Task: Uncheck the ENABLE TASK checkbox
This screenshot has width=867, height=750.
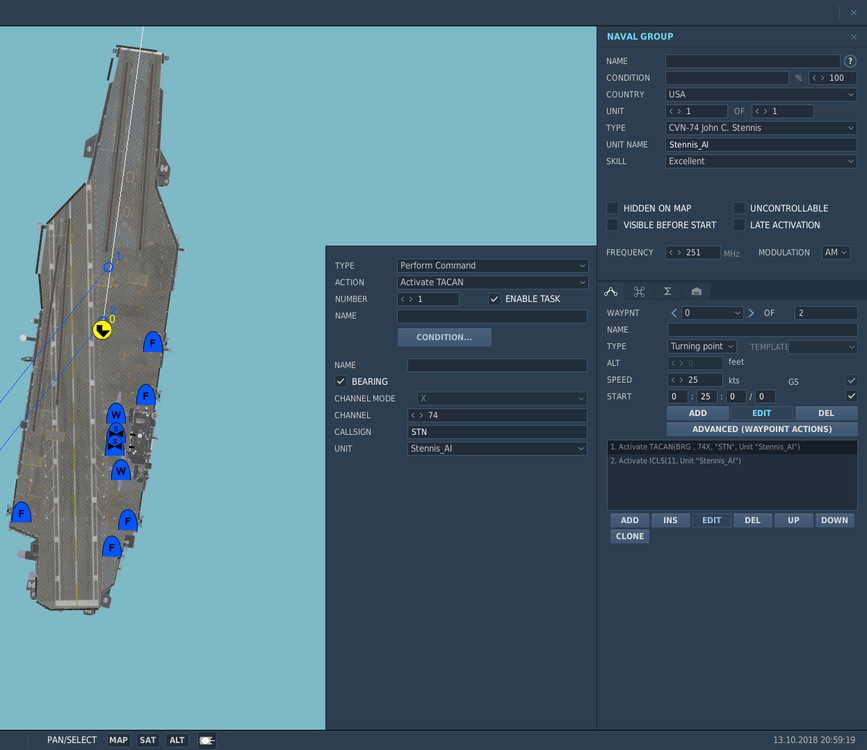Action: pos(494,299)
